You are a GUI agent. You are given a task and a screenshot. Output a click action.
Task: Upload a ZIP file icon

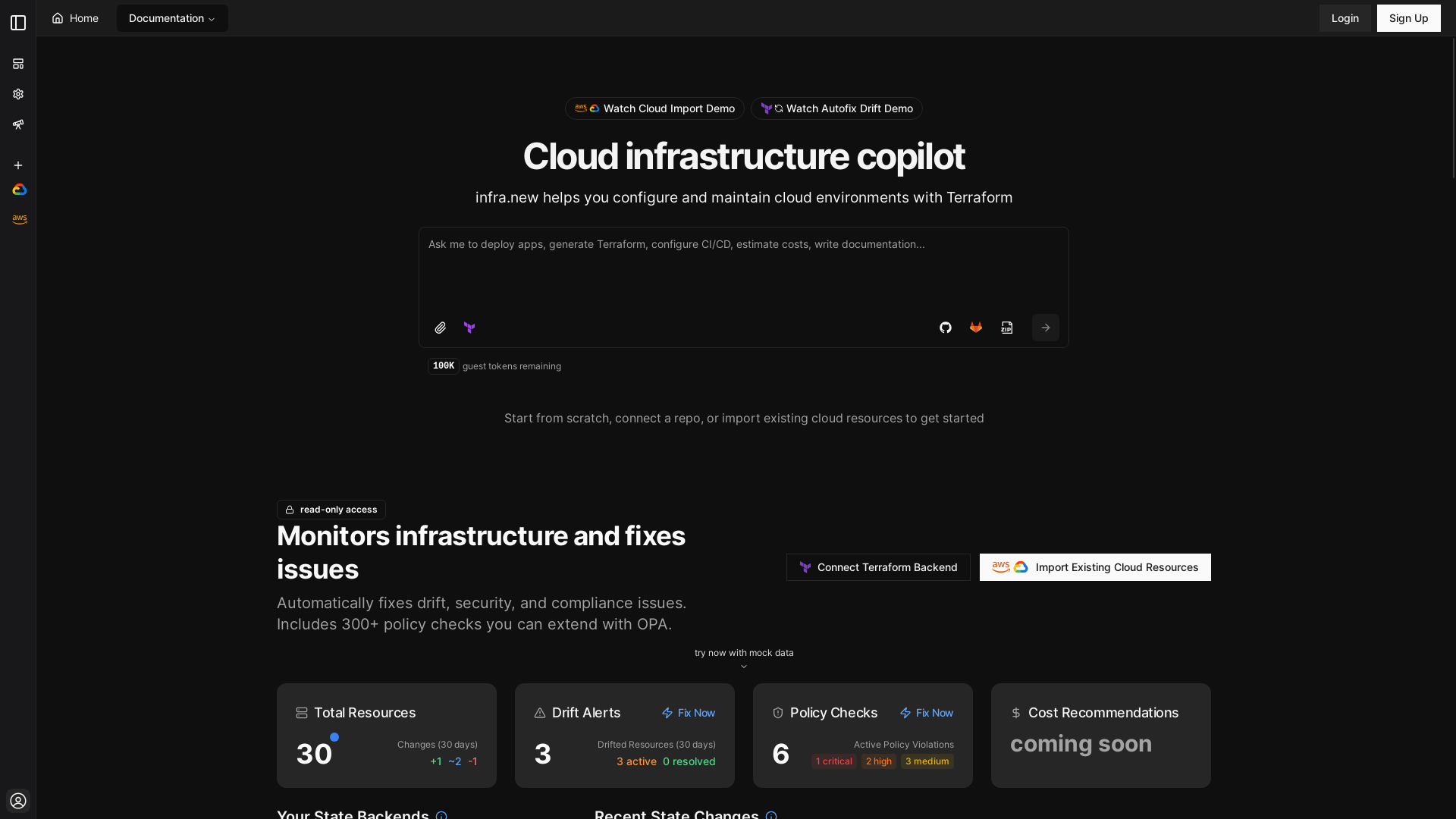click(x=1007, y=328)
